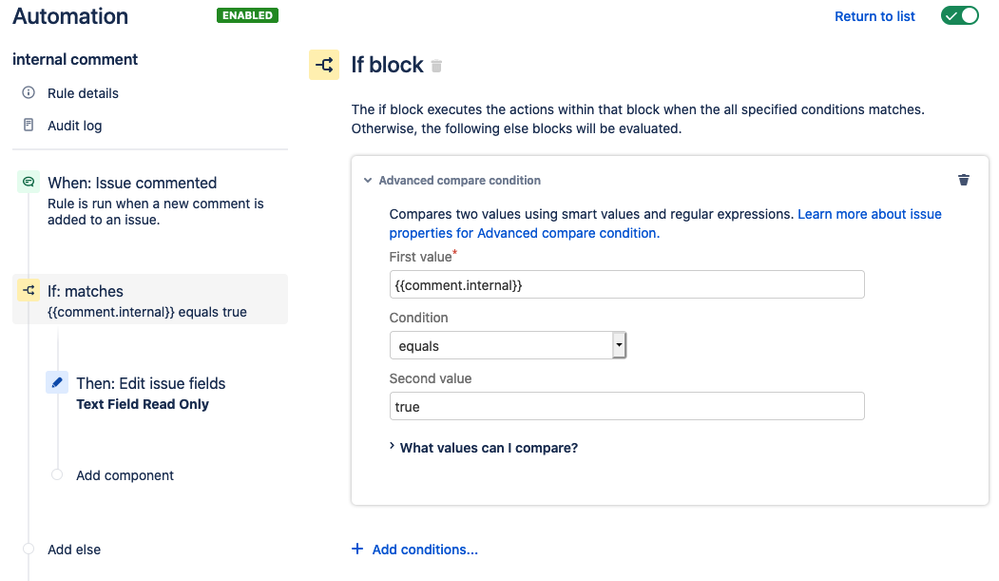The width and height of the screenshot is (999, 581).
Task: Click the Return to list link
Action: [x=875, y=17]
